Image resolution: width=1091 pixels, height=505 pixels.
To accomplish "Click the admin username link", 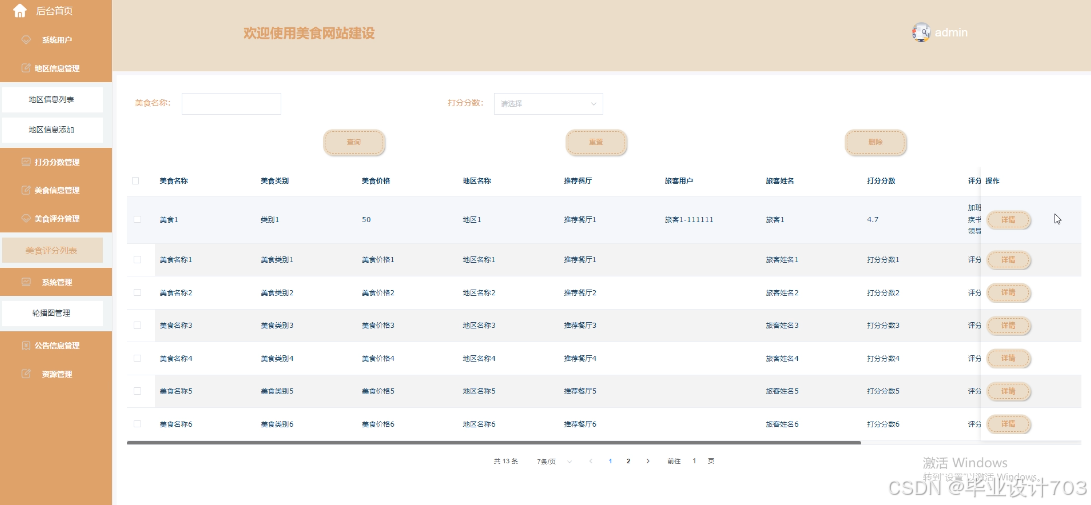I will tap(950, 33).
